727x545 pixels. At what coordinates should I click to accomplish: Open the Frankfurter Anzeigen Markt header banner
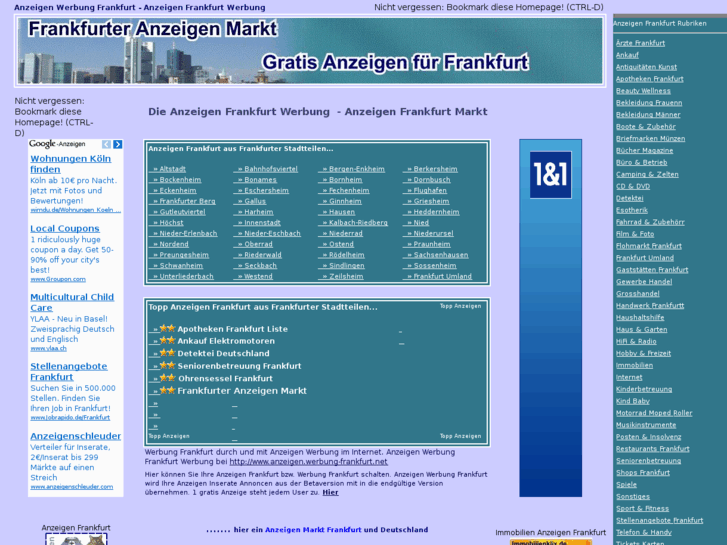coord(310,51)
